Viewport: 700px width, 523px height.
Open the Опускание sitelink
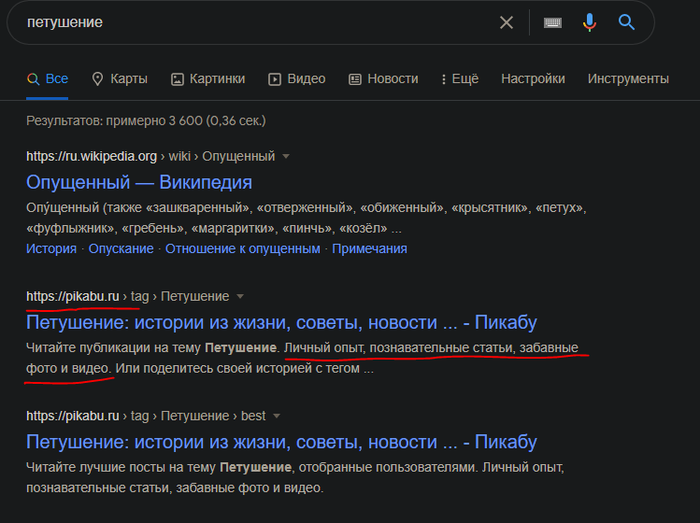[121, 249]
